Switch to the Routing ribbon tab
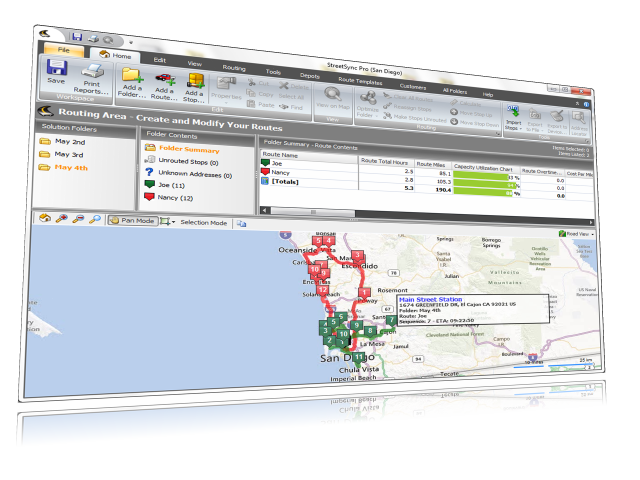This screenshot has width=640, height=480. 233,68
